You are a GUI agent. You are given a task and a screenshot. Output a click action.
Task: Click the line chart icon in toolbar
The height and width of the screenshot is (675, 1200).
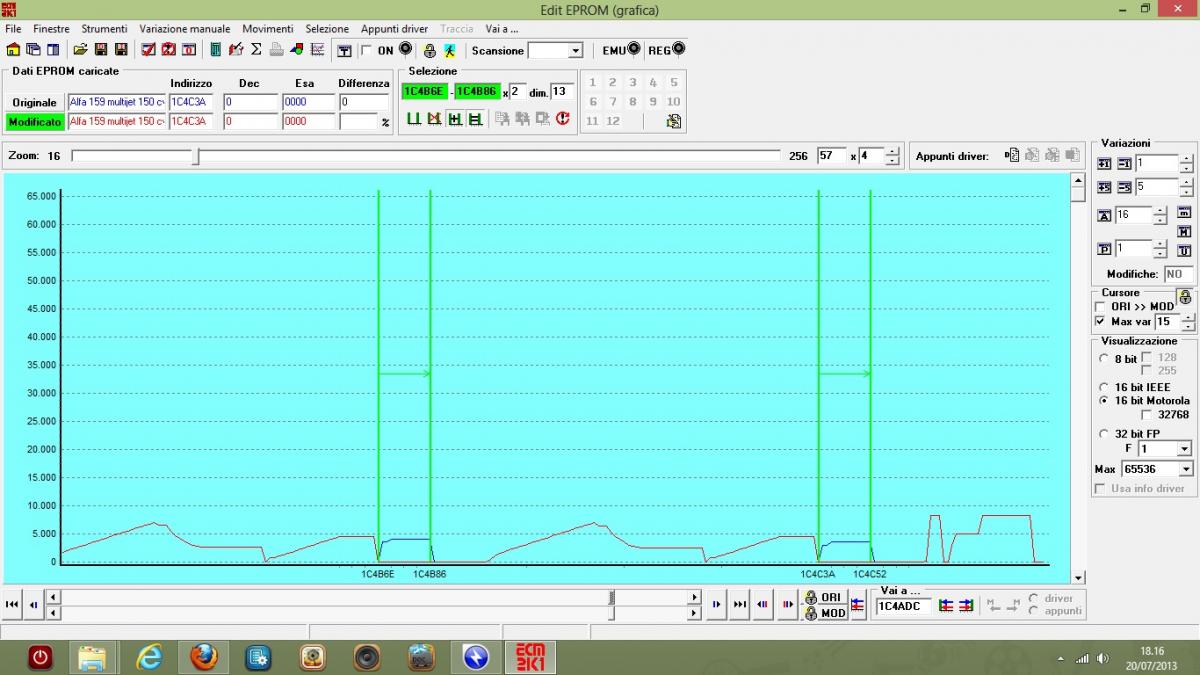(x=317, y=50)
